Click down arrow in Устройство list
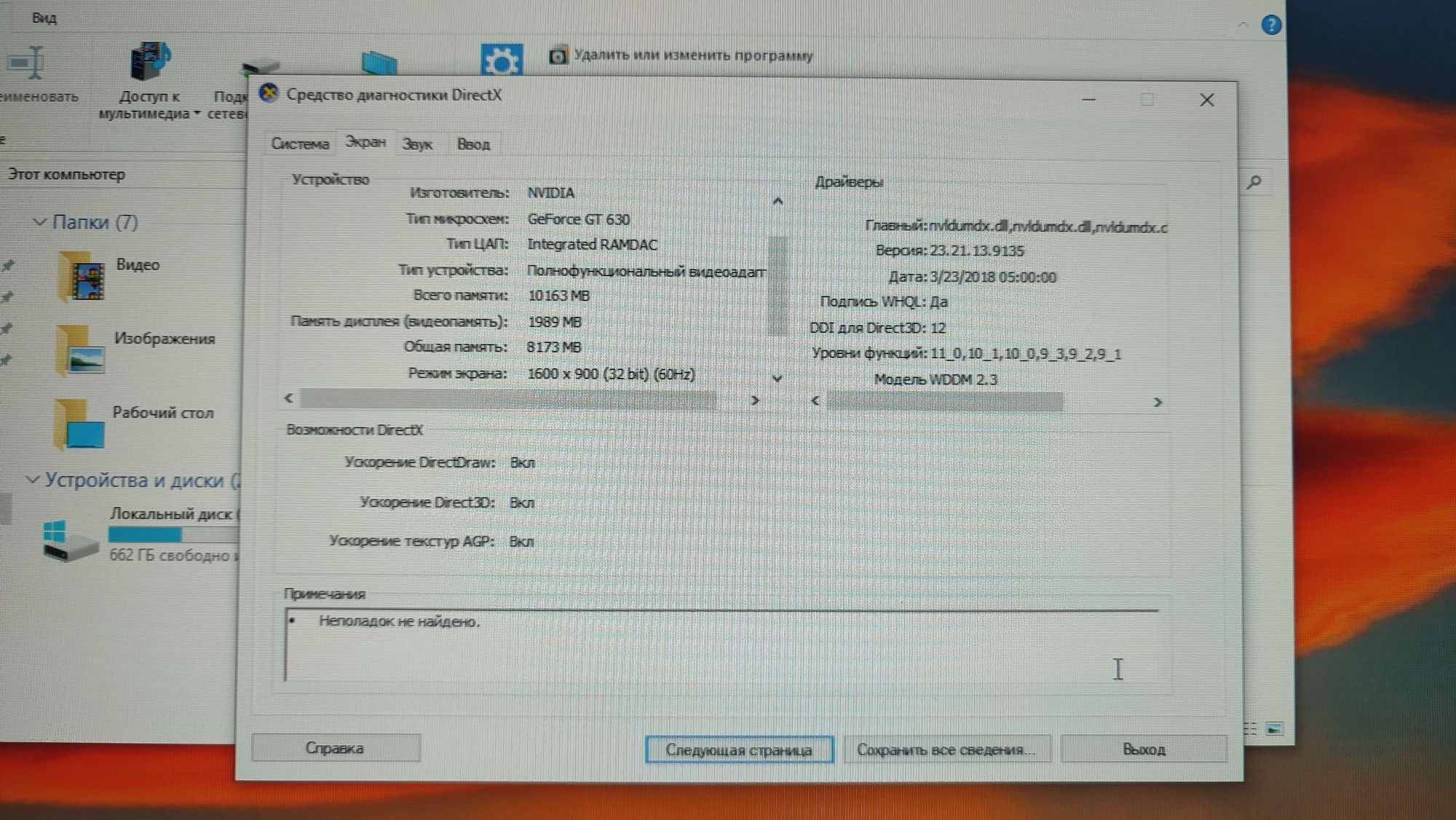Image resolution: width=1456 pixels, height=820 pixels. 778,379
